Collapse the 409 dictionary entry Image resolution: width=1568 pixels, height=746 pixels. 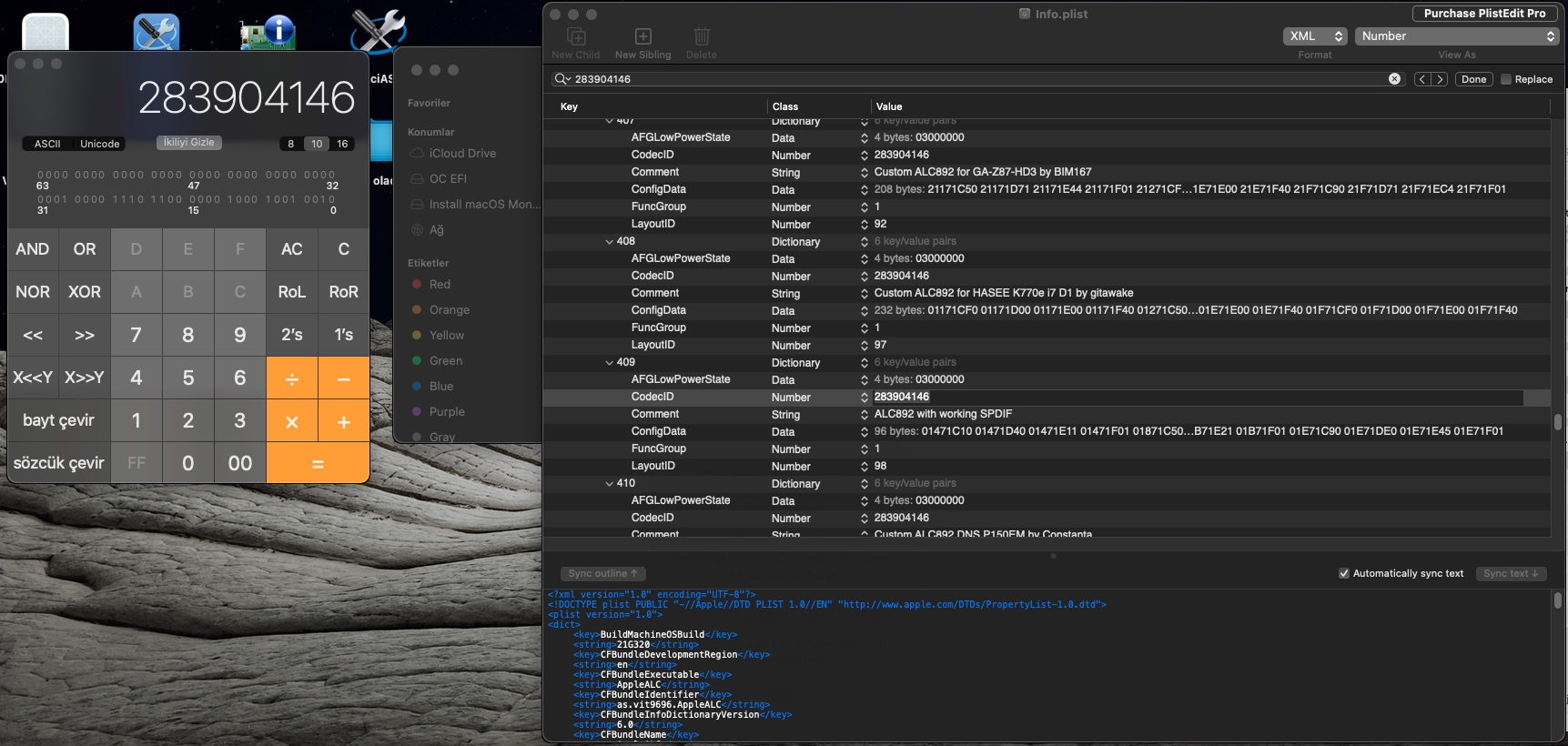pyautogui.click(x=610, y=362)
